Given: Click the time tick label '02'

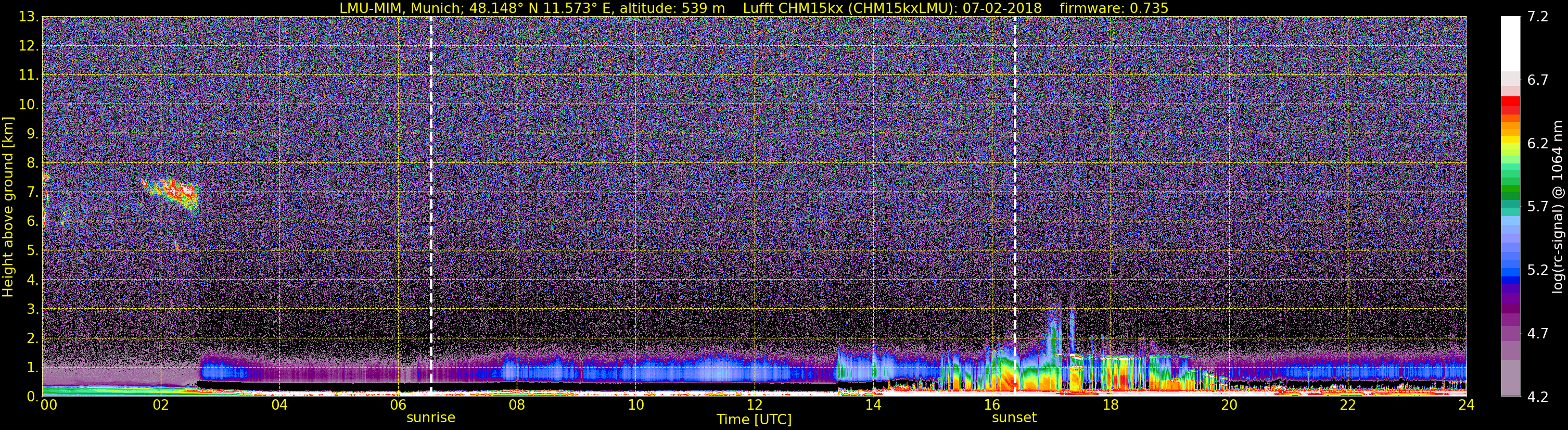Looking at the screenshot, I should pos(160,405).
